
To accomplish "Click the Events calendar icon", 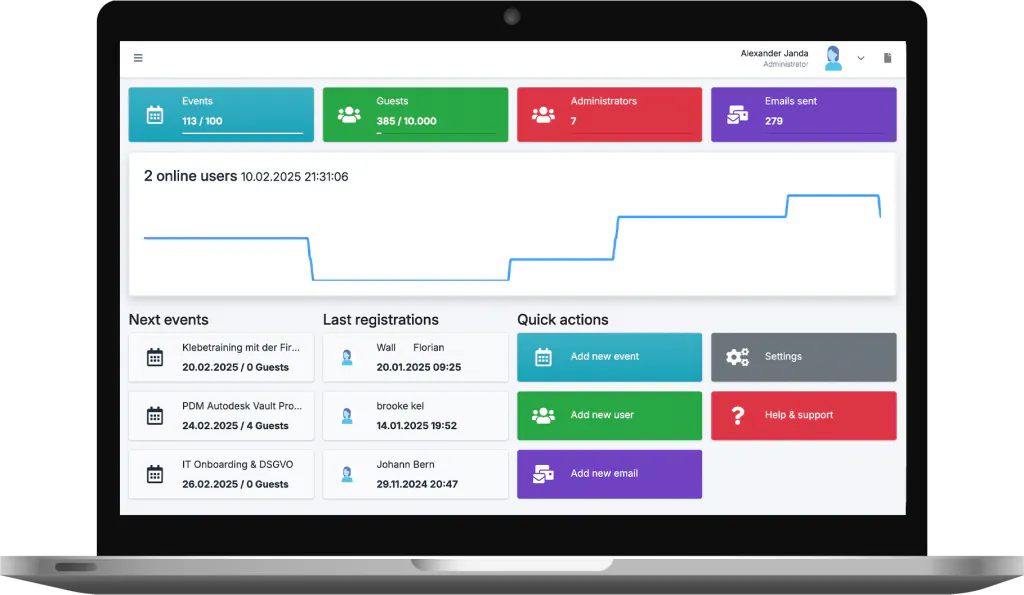I will 155,115.
